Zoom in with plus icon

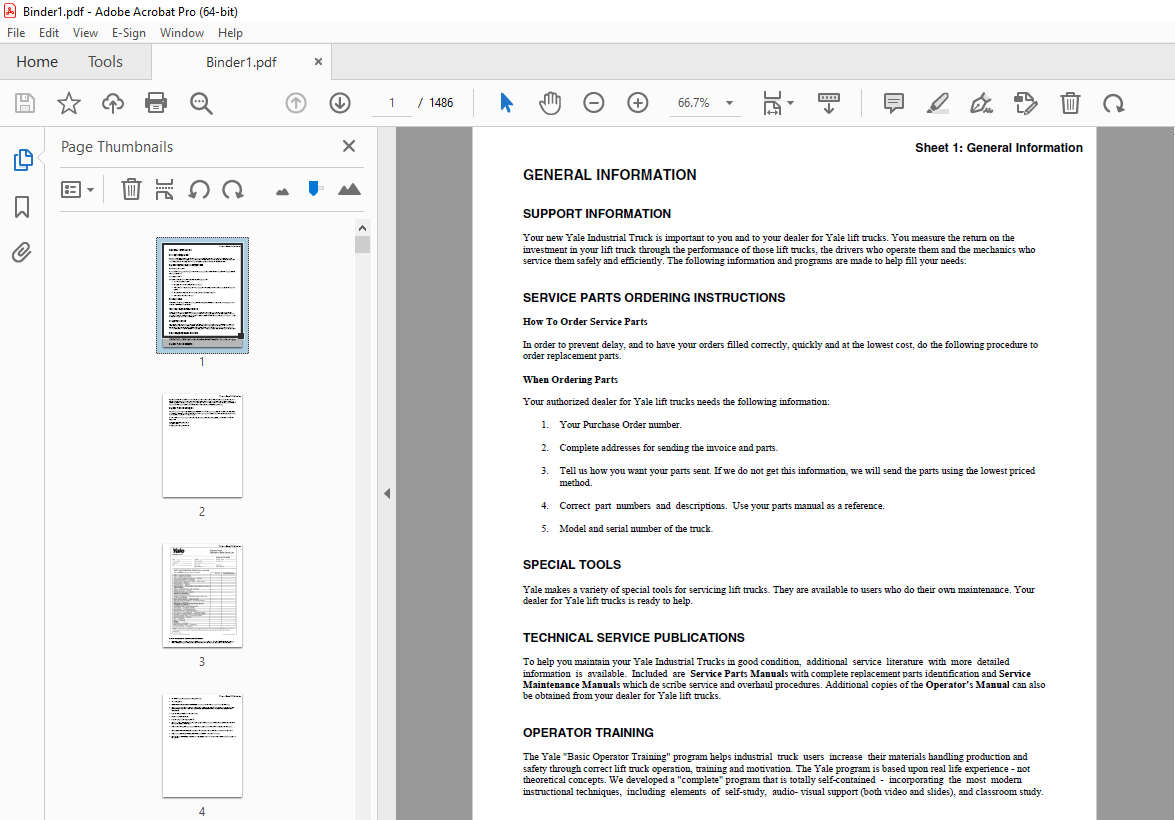pos(638,103)
